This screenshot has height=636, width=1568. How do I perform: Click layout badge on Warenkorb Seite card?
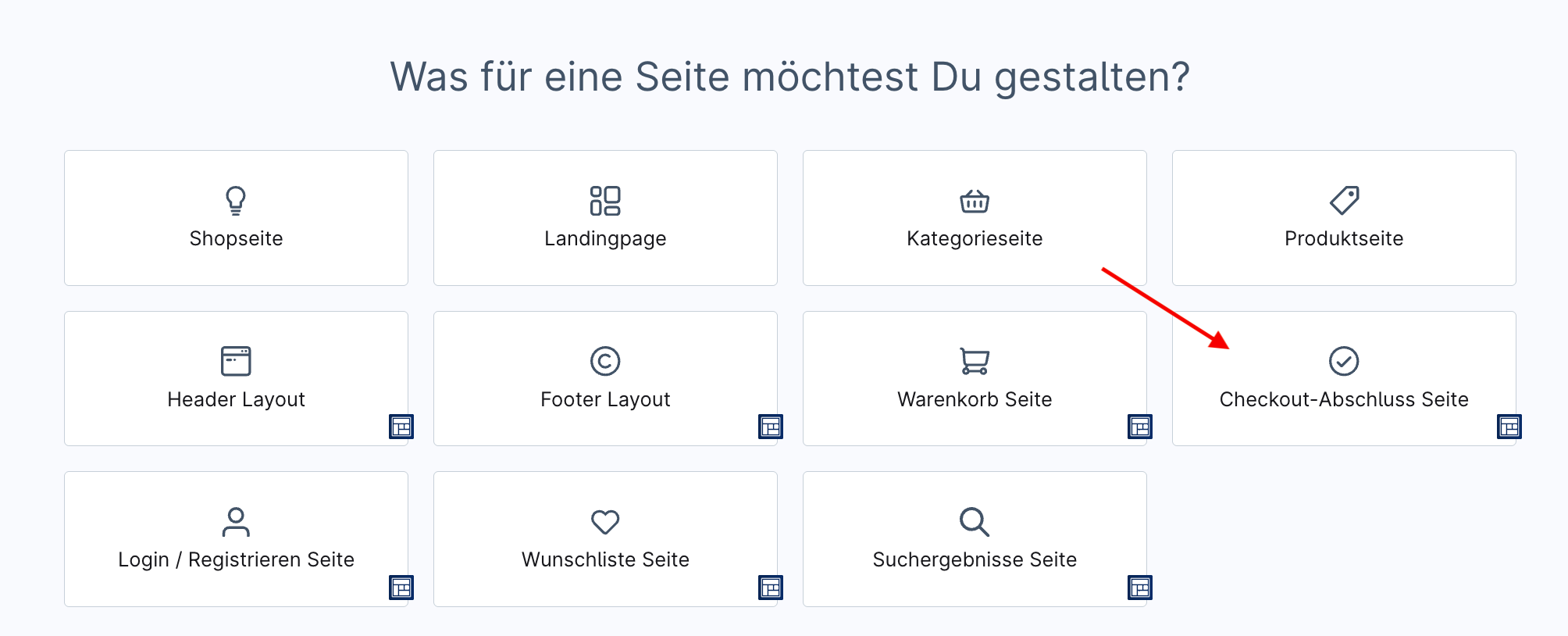1140,427
